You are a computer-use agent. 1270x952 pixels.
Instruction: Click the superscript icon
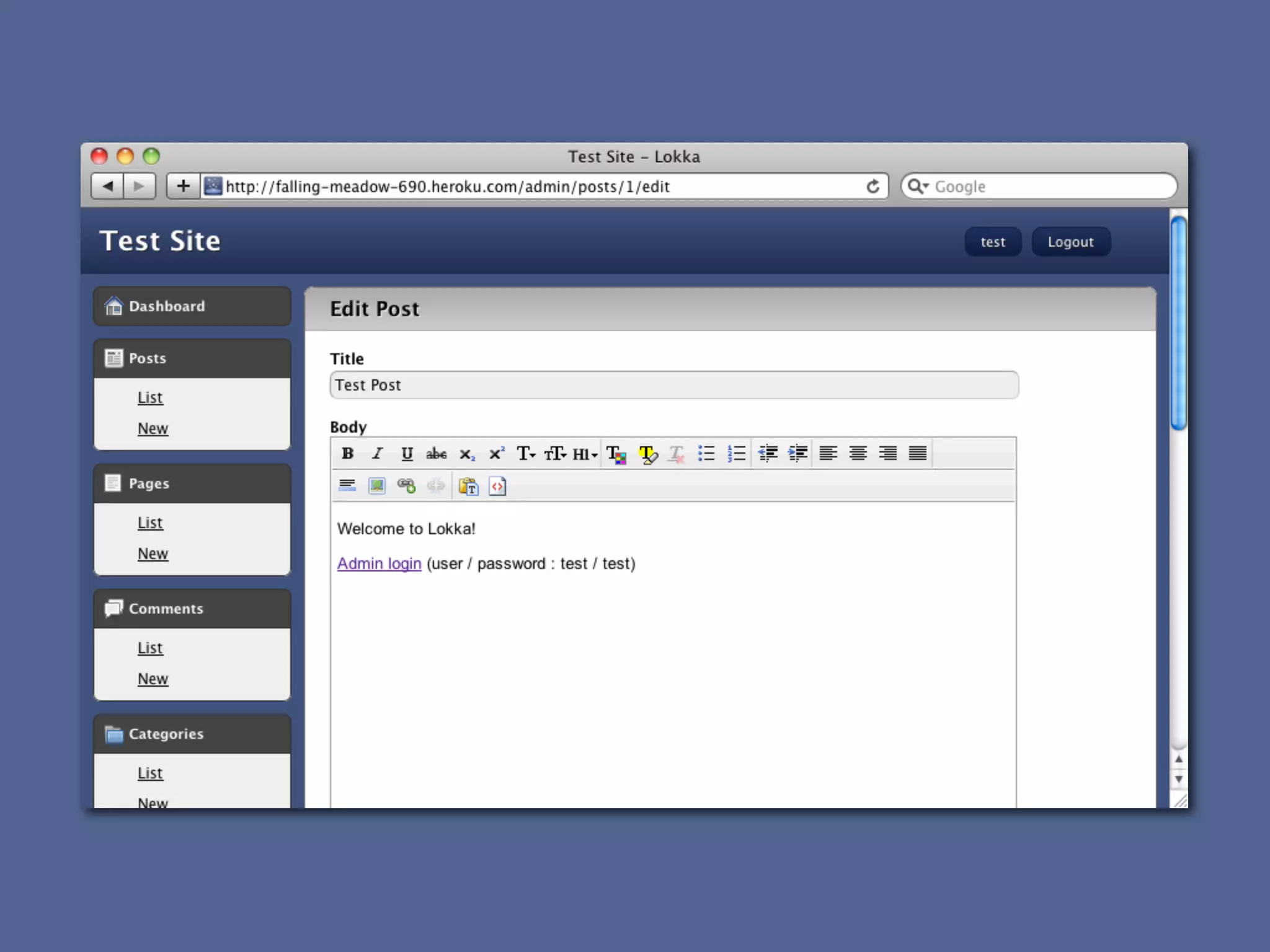(496, 454)
